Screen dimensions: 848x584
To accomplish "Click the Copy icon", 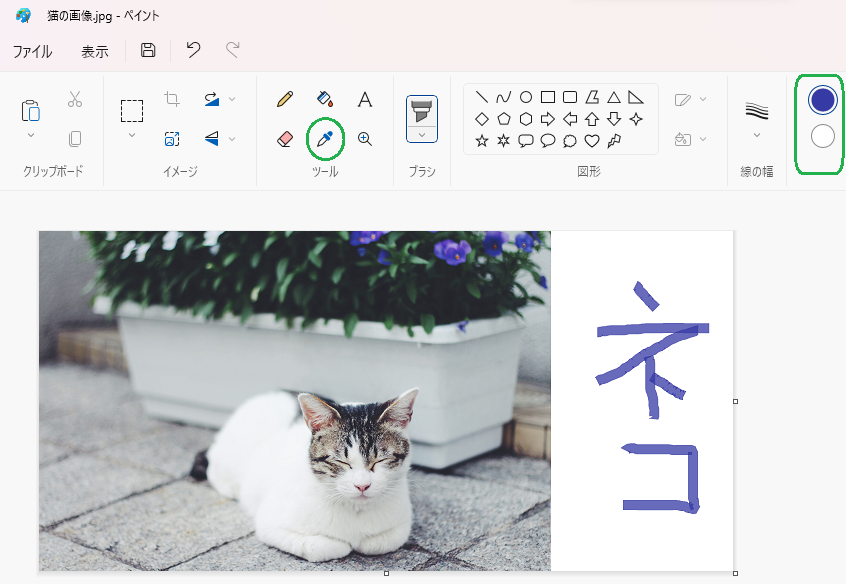I will 75,139.
